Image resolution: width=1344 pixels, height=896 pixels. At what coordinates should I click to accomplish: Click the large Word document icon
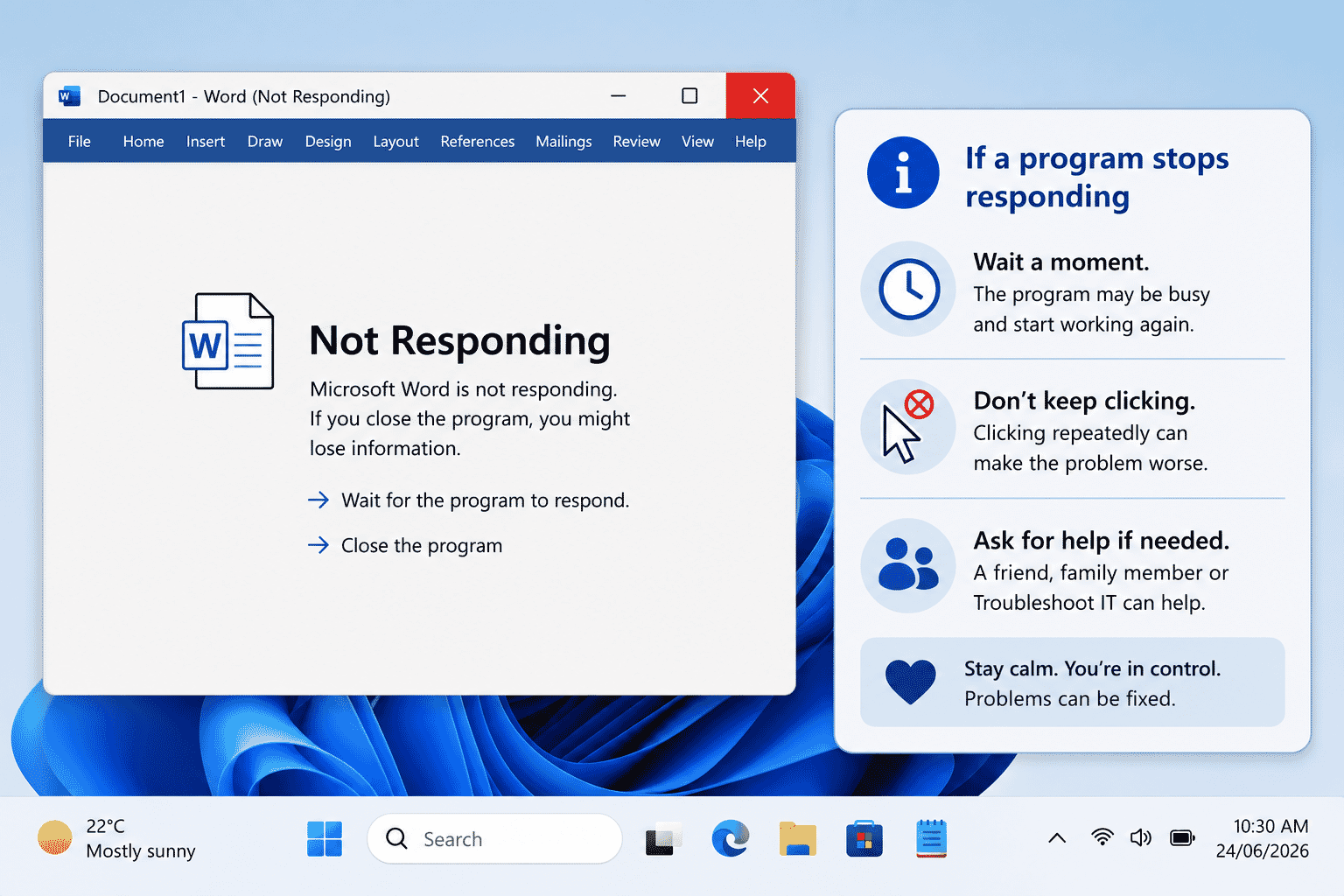click(x=227, y=341)
